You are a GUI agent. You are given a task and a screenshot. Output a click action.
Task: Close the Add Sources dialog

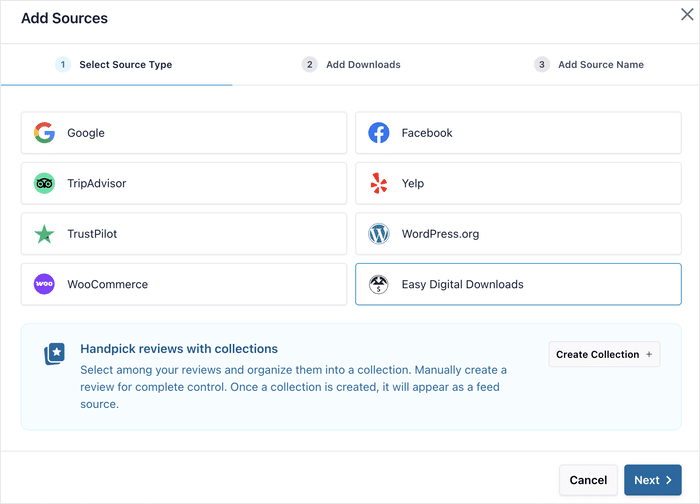click(687, 14)
